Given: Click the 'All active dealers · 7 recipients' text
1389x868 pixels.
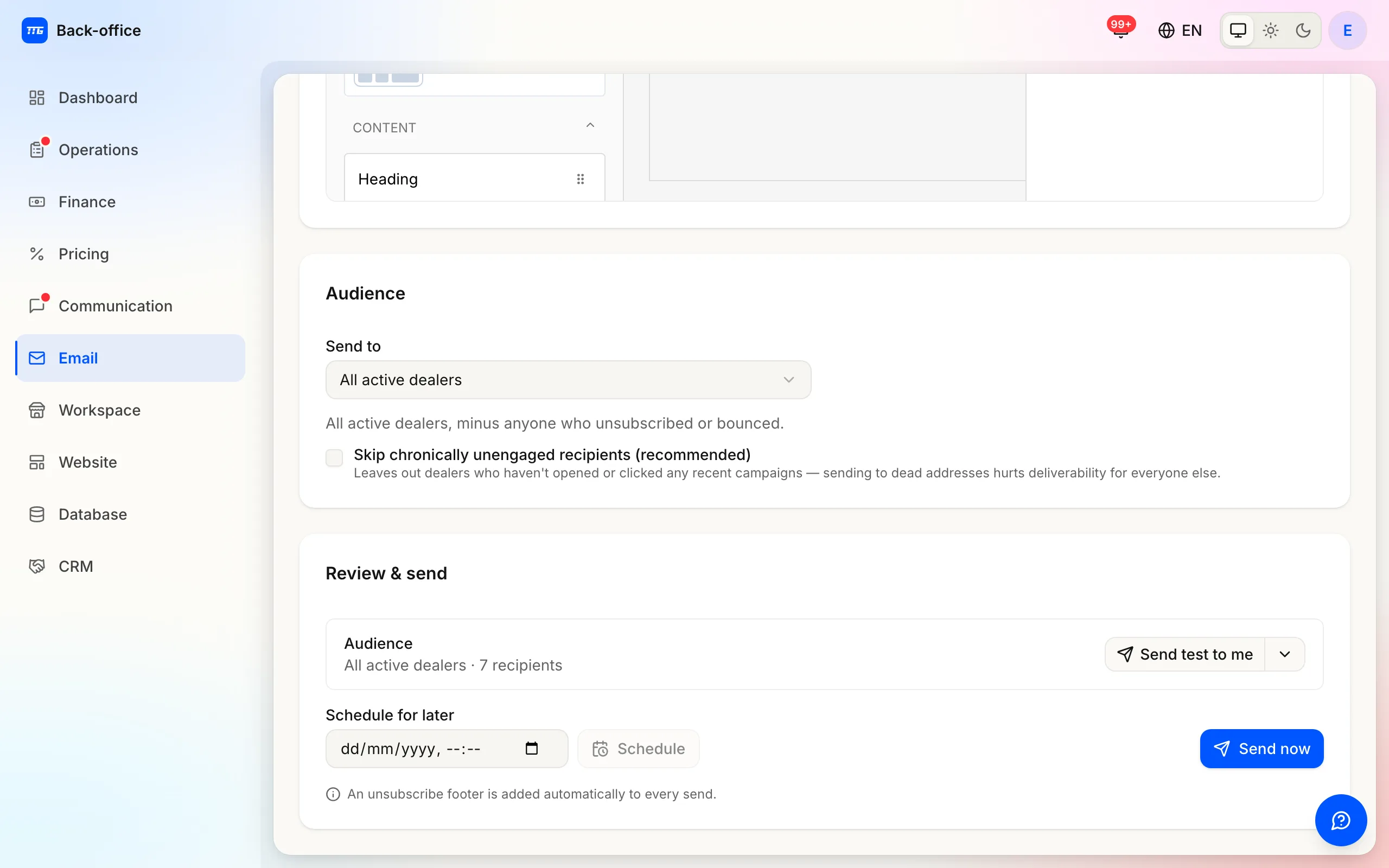Looking at the screenshot, I should click(453, 665).
